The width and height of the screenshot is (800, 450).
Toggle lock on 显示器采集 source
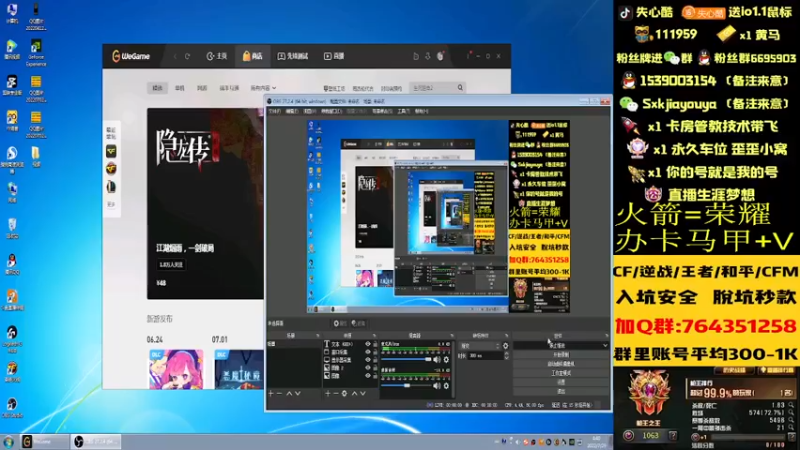click(375, 360)
